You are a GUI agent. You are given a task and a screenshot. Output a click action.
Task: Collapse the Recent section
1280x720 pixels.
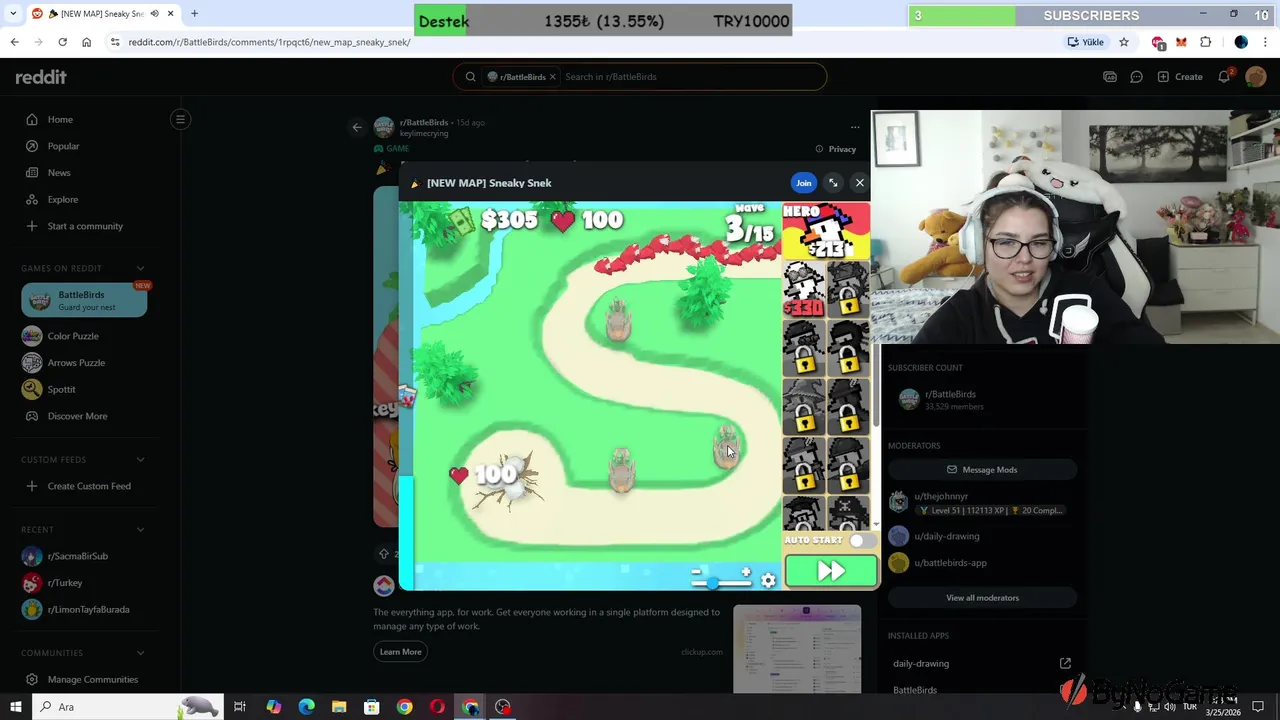(x=140, y=530)
